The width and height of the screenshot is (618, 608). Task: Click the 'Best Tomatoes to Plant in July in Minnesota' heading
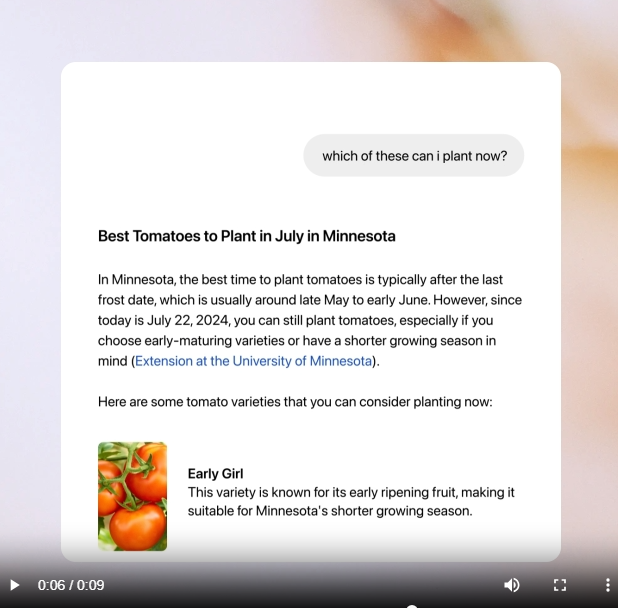point(247,236)
